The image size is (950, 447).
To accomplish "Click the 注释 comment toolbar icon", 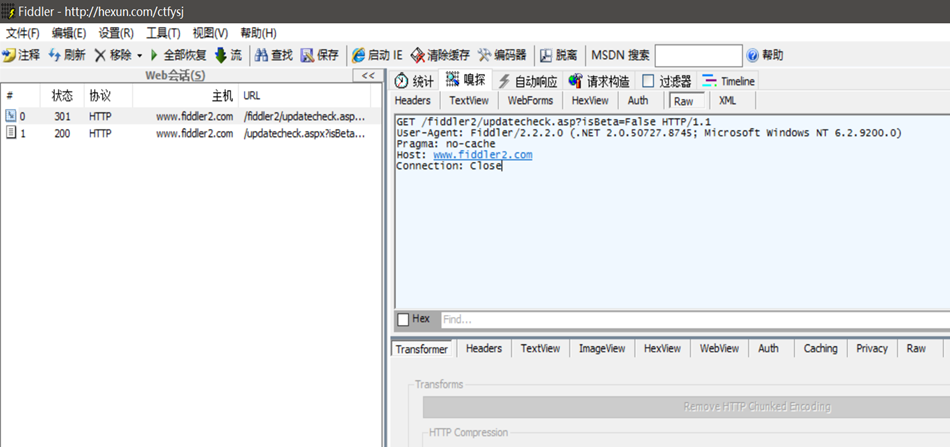I will coord(8,56).
